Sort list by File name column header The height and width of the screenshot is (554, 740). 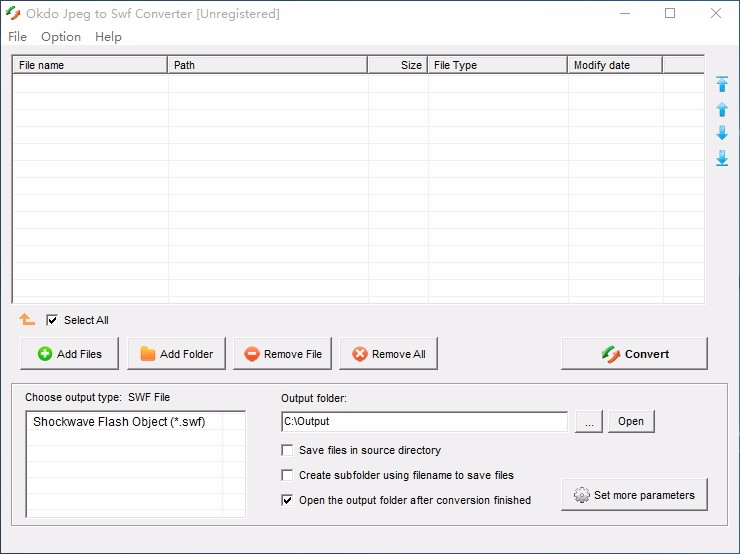tap(90, 65)
